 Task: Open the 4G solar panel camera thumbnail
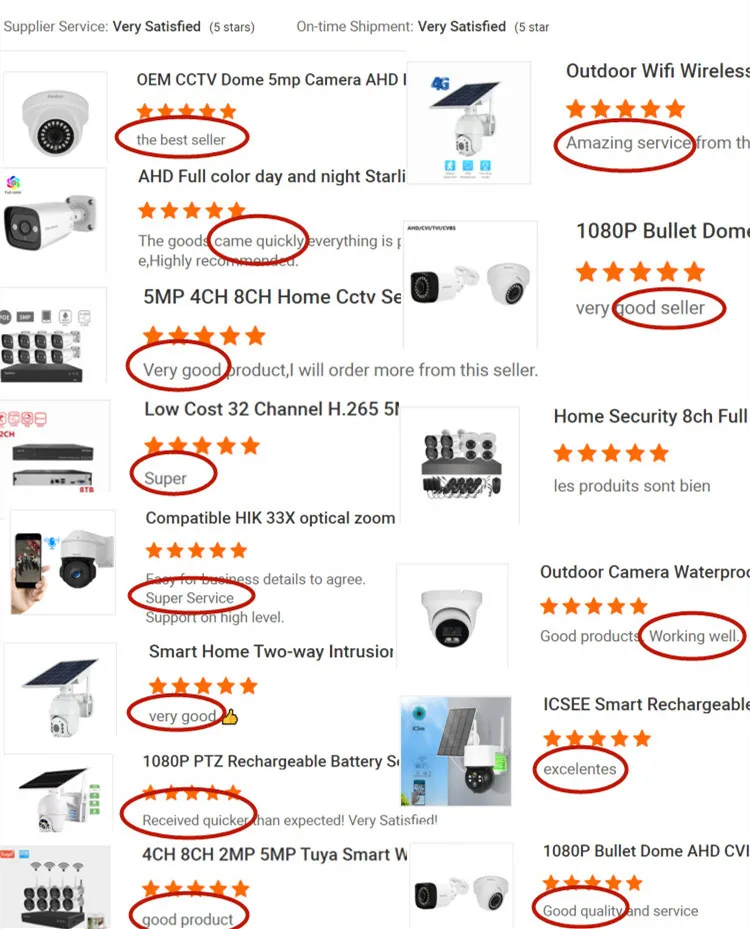coord(468,123)
